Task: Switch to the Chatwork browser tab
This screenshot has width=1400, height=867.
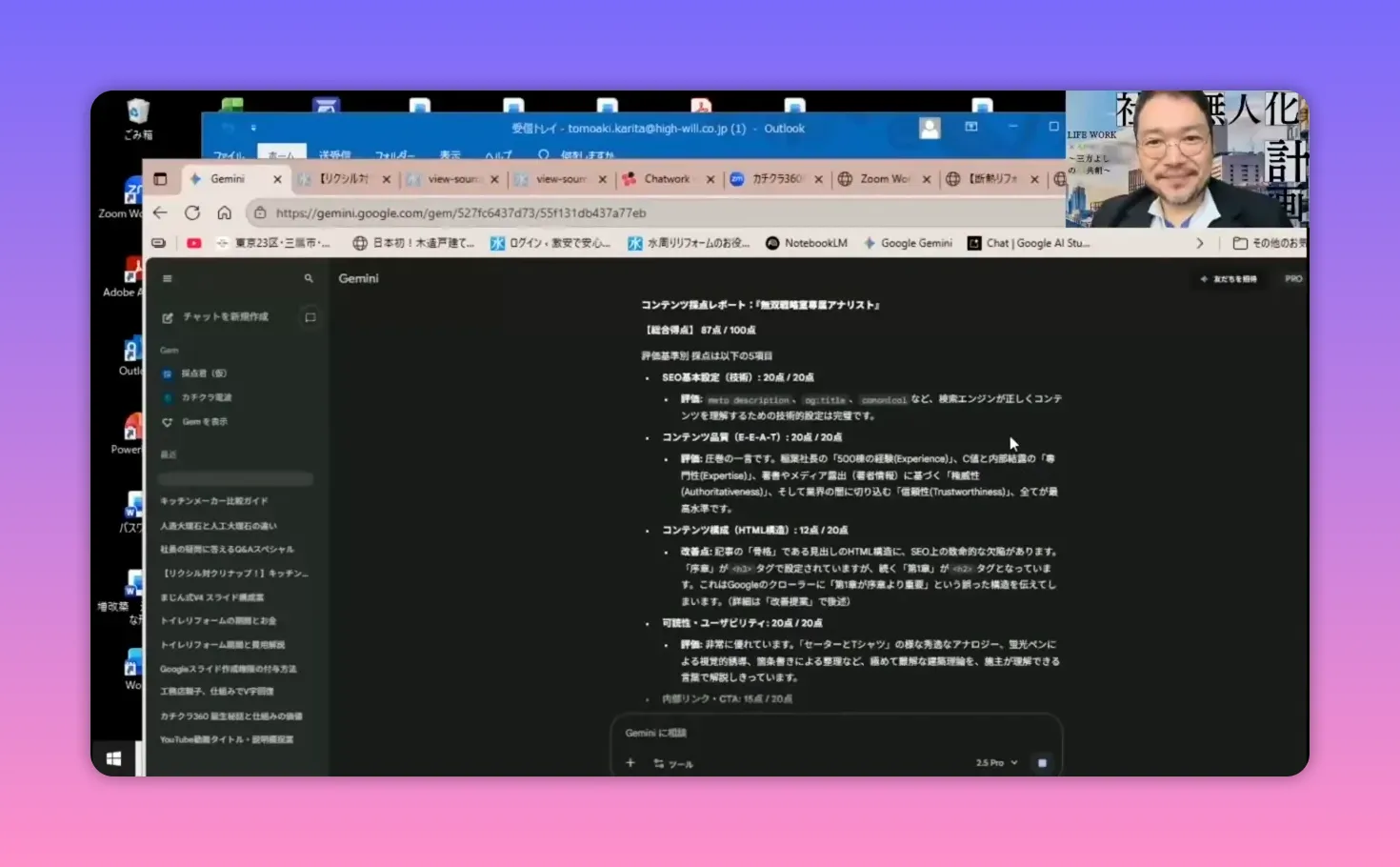Action: pyautogui.click(x=667, y=178)
